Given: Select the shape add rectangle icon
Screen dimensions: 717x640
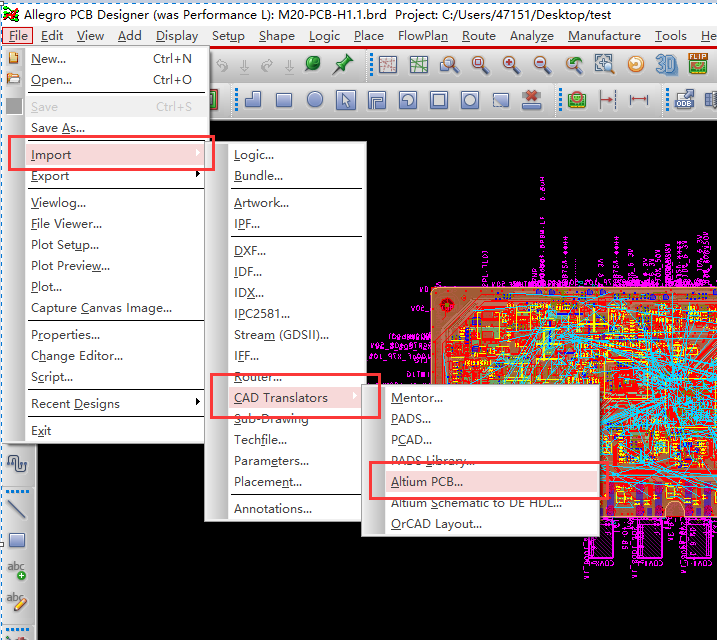Looking at the screenshot, I should pos(284,100).
